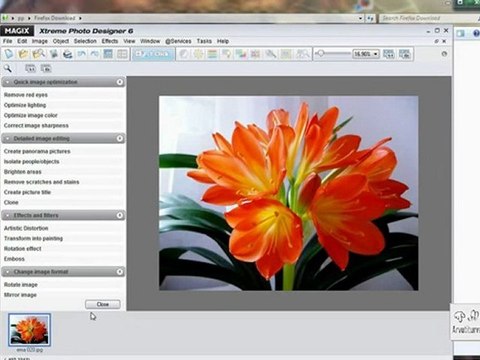The height and width of the screenshot is (360, 480).
Task: Click the Close button in task panel
Action: tap(103, 304)
